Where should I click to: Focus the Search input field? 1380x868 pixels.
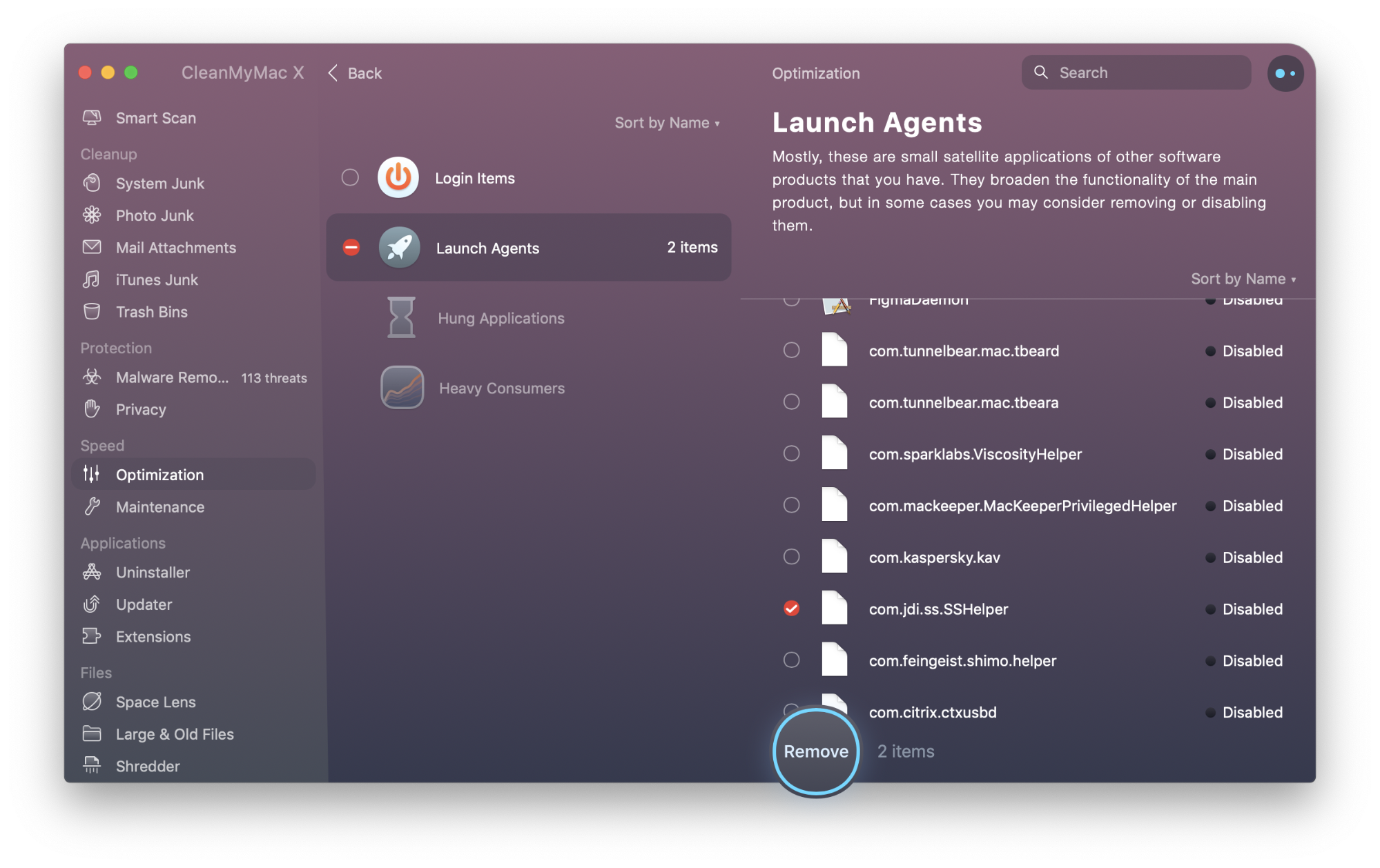click(x=1136, y=72)
